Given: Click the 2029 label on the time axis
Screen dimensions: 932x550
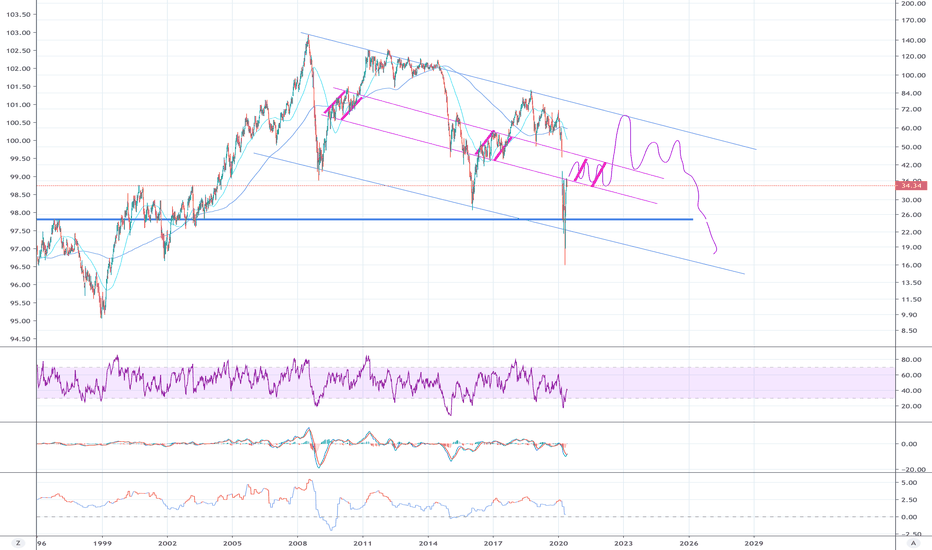Looking at the screenshot, I should click(754, 543).
